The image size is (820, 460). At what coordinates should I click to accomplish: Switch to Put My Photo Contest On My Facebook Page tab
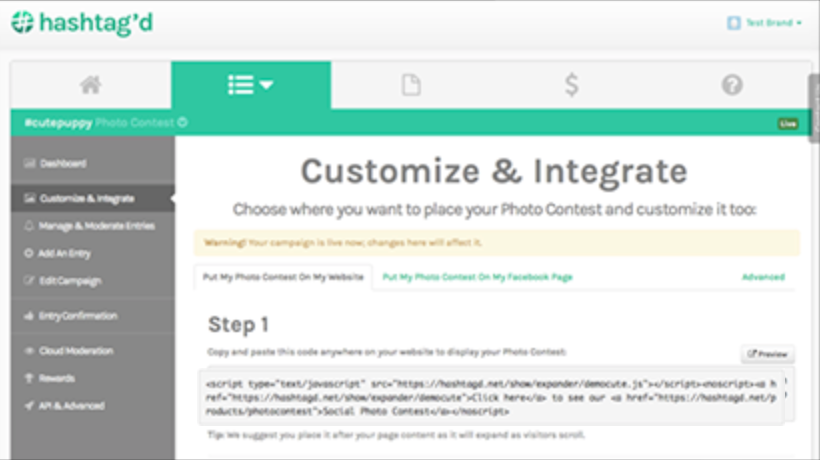[x=477, y=277]
